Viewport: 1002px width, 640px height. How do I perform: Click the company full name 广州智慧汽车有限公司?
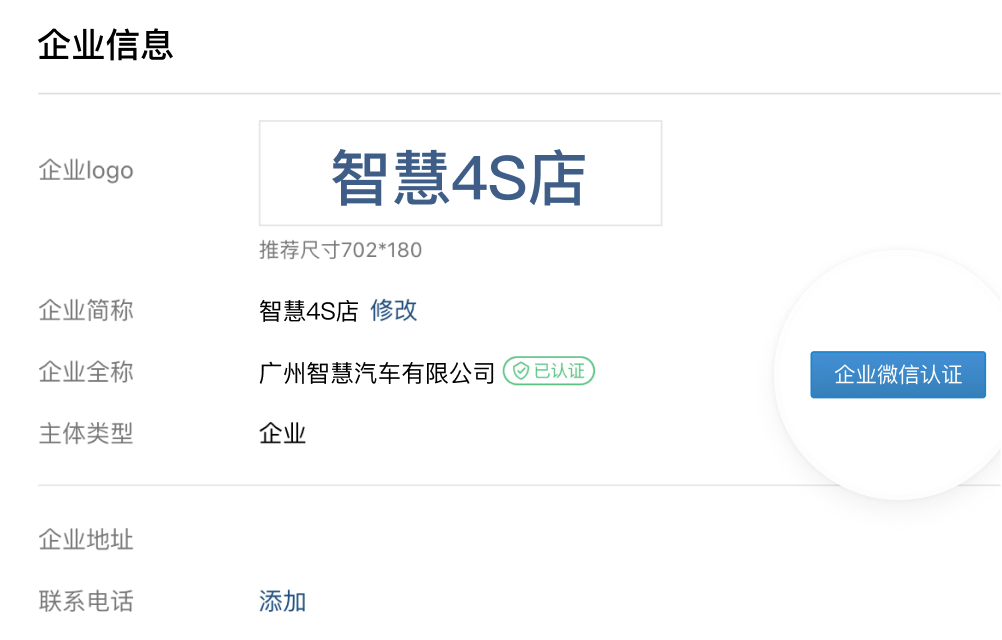pos(375,371)
